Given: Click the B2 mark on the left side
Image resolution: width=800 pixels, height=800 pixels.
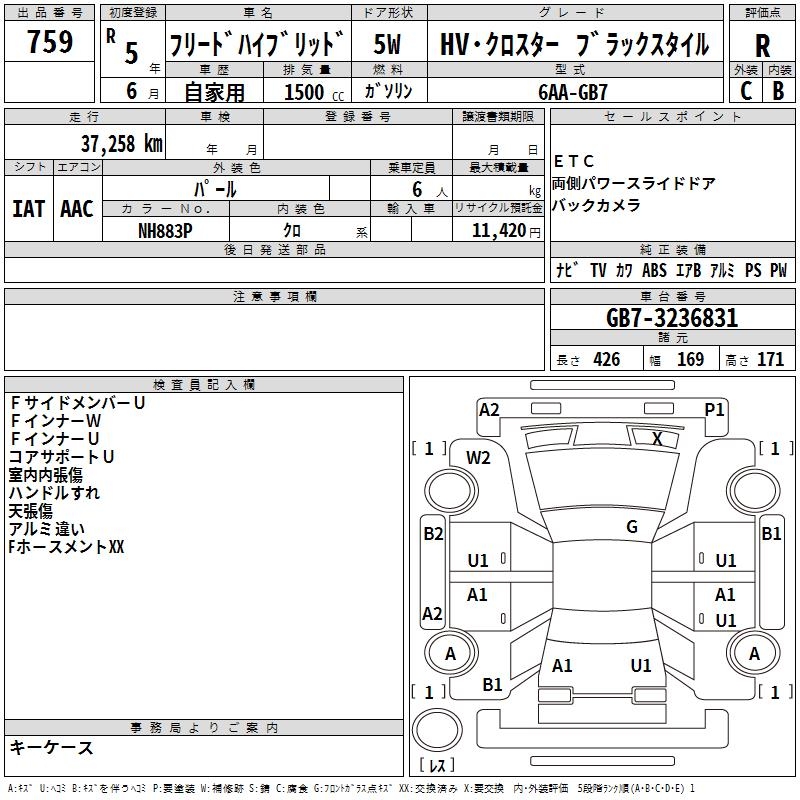Looking at the screenshot, I should [432, 534].
